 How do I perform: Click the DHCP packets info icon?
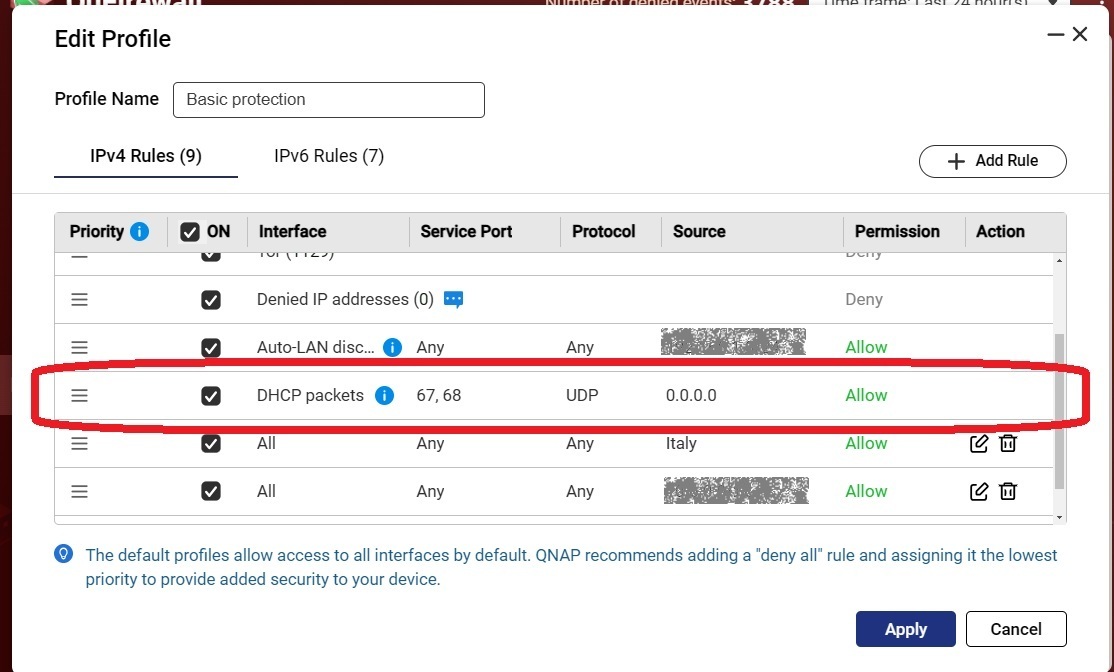point(384,395)
